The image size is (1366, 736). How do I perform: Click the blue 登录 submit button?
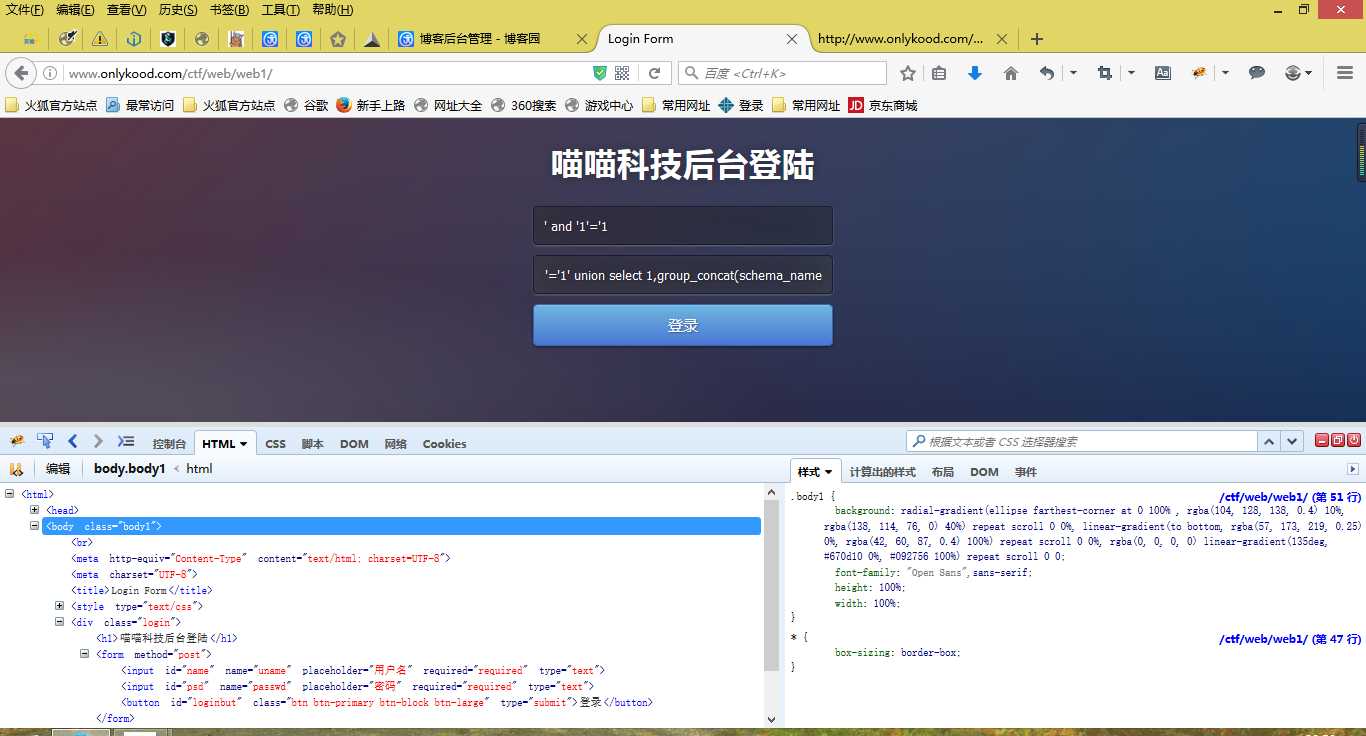pos(683,325)
